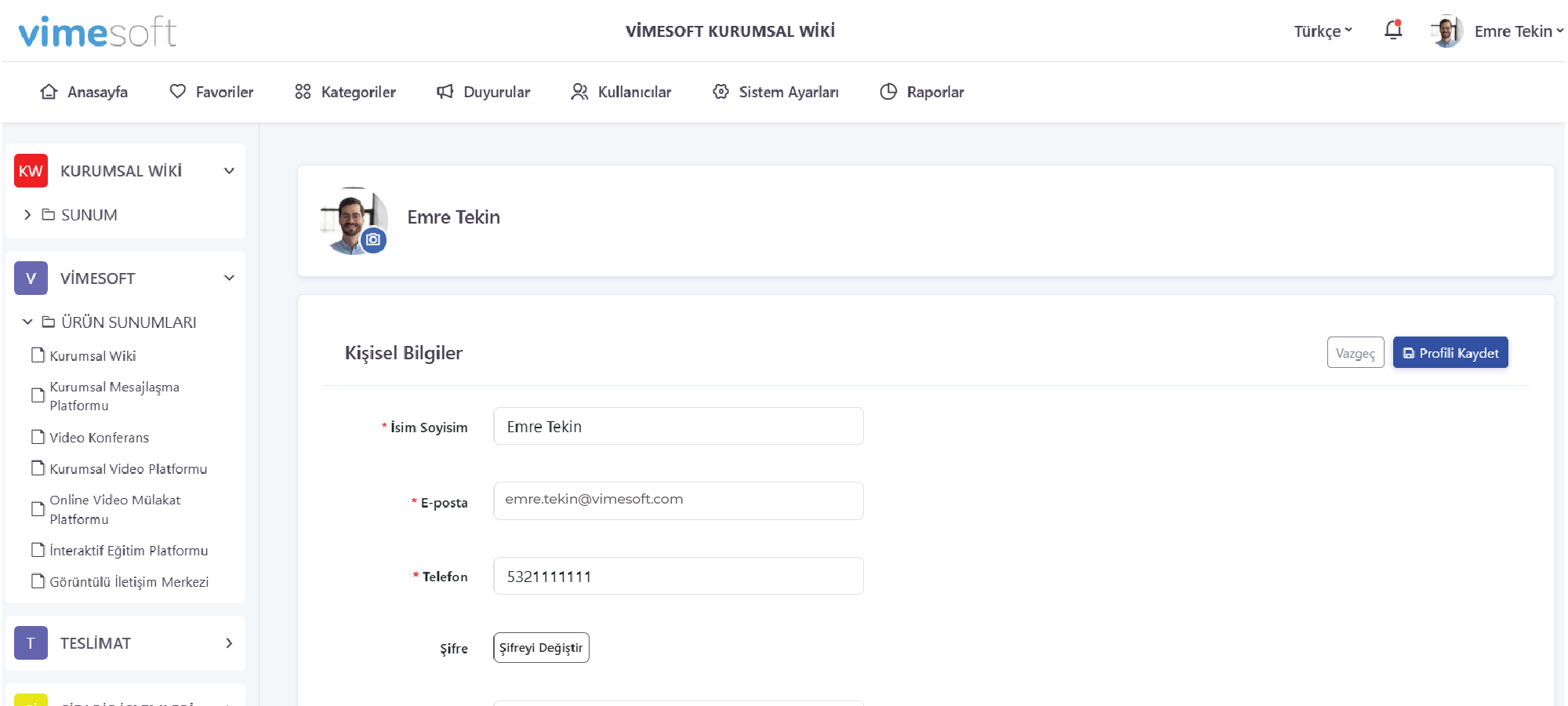Open Duyurular menu item
The image size is (1568, 706).
tap(484, 92)
